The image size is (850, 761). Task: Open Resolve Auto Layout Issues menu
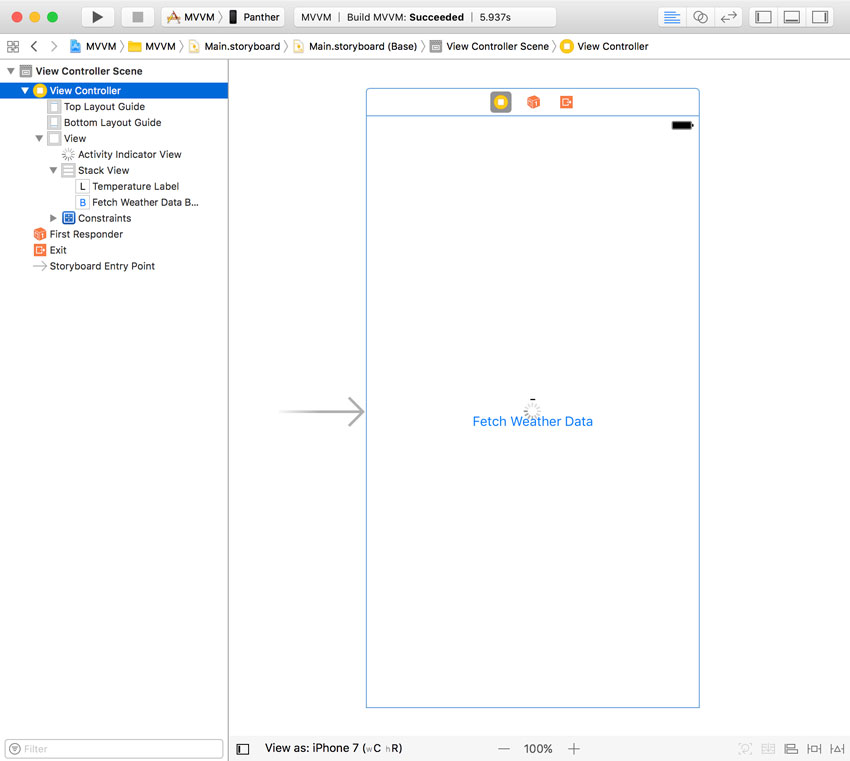click(x=837, y=749)
